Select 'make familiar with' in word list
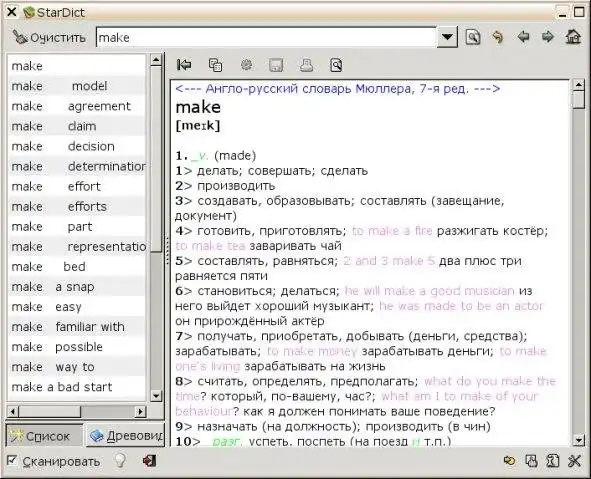This screenshot has width=591, height=479. click(x=77, y=327)
